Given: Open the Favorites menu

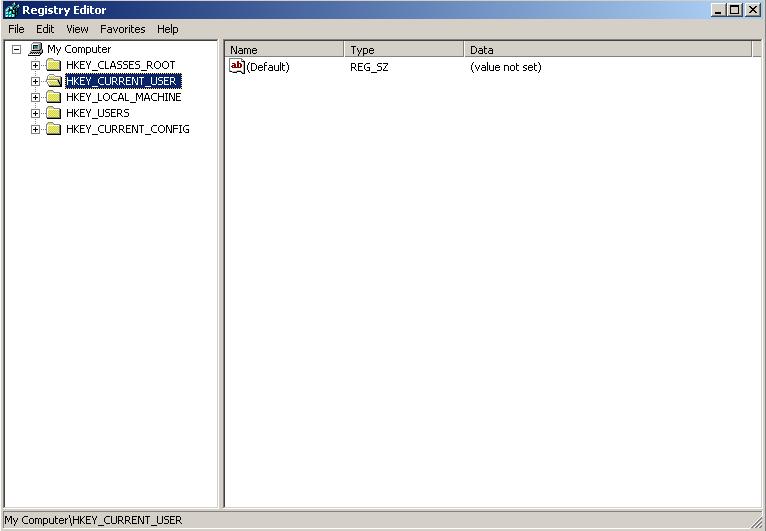Looking at the screenshot, I should pos(123,29).
